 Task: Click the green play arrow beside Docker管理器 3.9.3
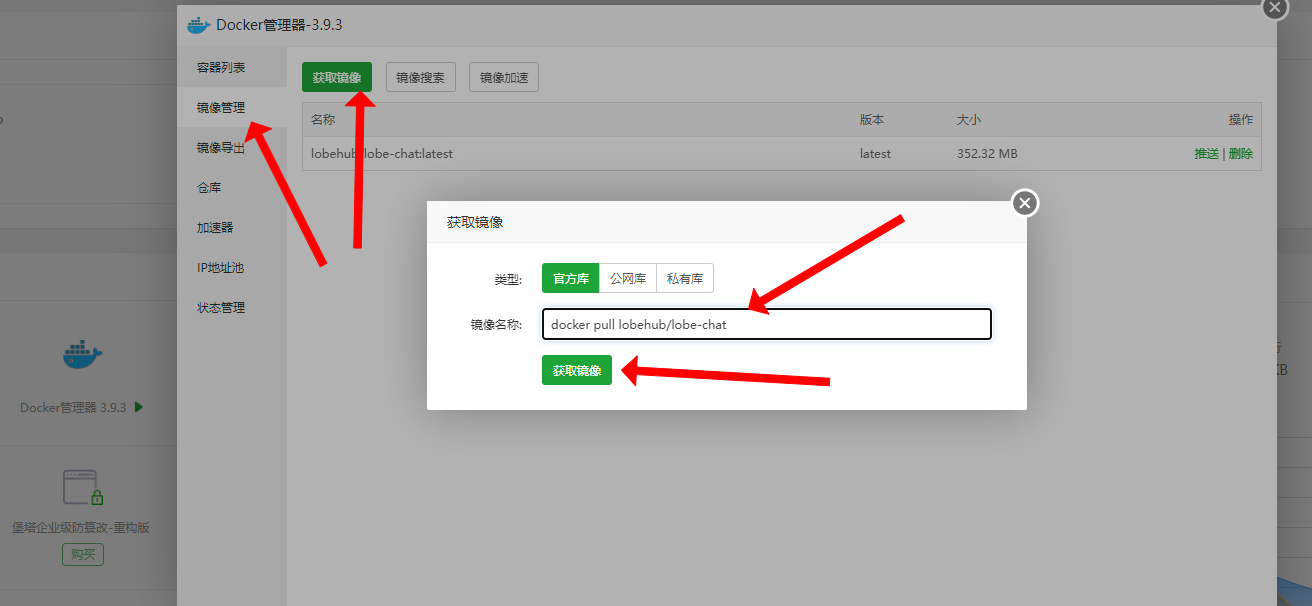pos(139,407)
